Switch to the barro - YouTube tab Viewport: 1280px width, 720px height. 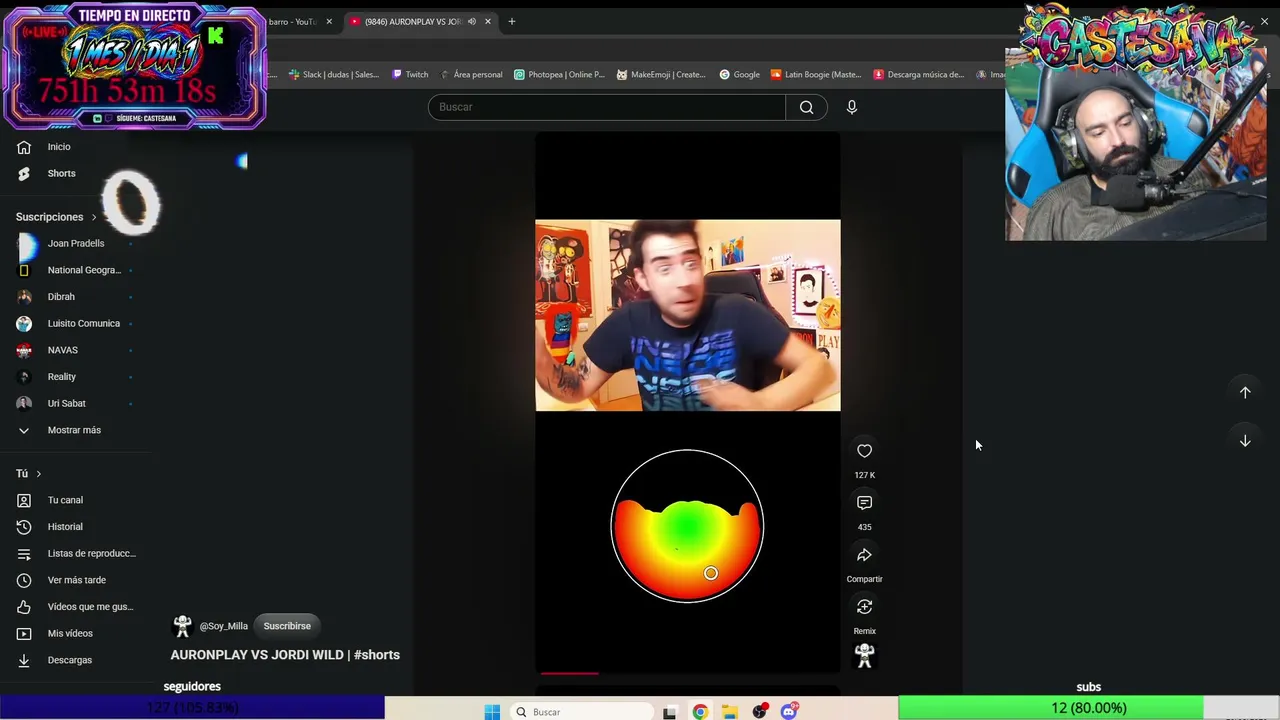coord(292,21)
